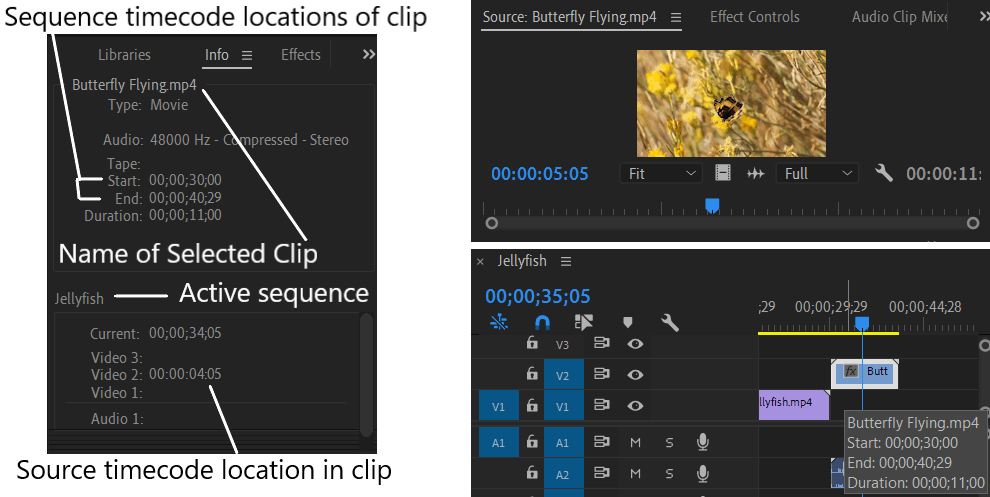This screenshot has height=497, width=990.
Task: Add a marker with the marker icon
Action: (x=628, y=323)
